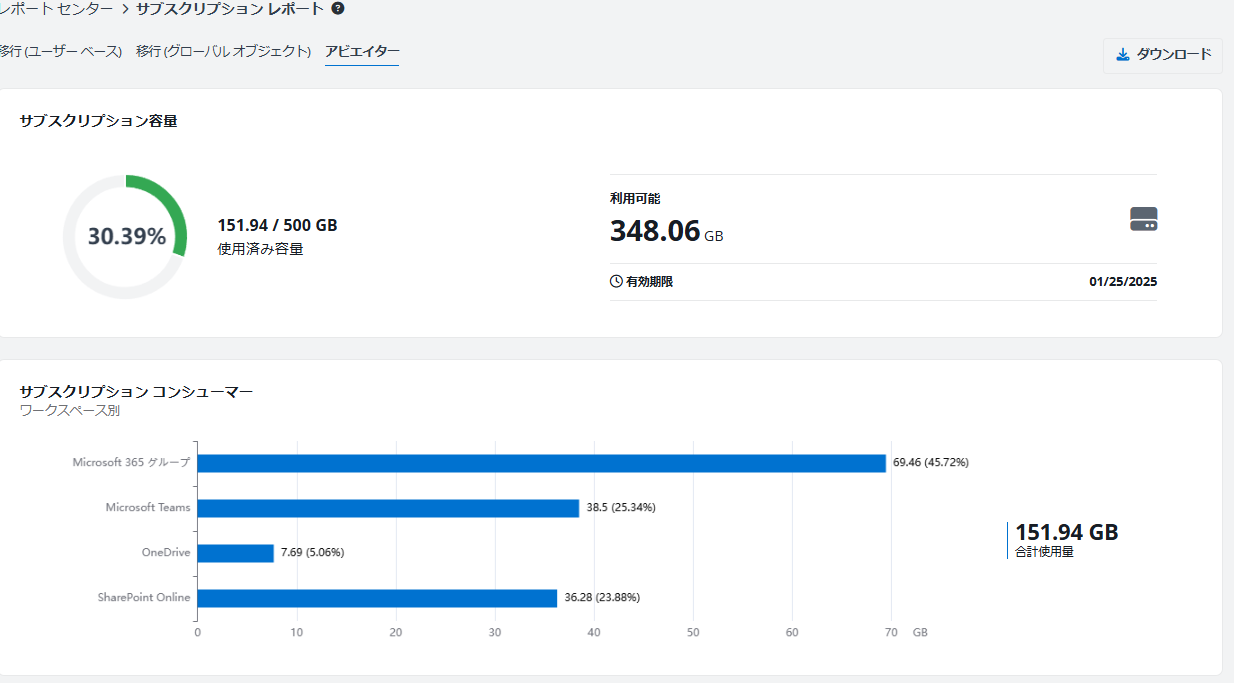The image size is (1234, 683).
Task: Click the サブスクリプション コンシューマー heading
Action: [136, 392]
